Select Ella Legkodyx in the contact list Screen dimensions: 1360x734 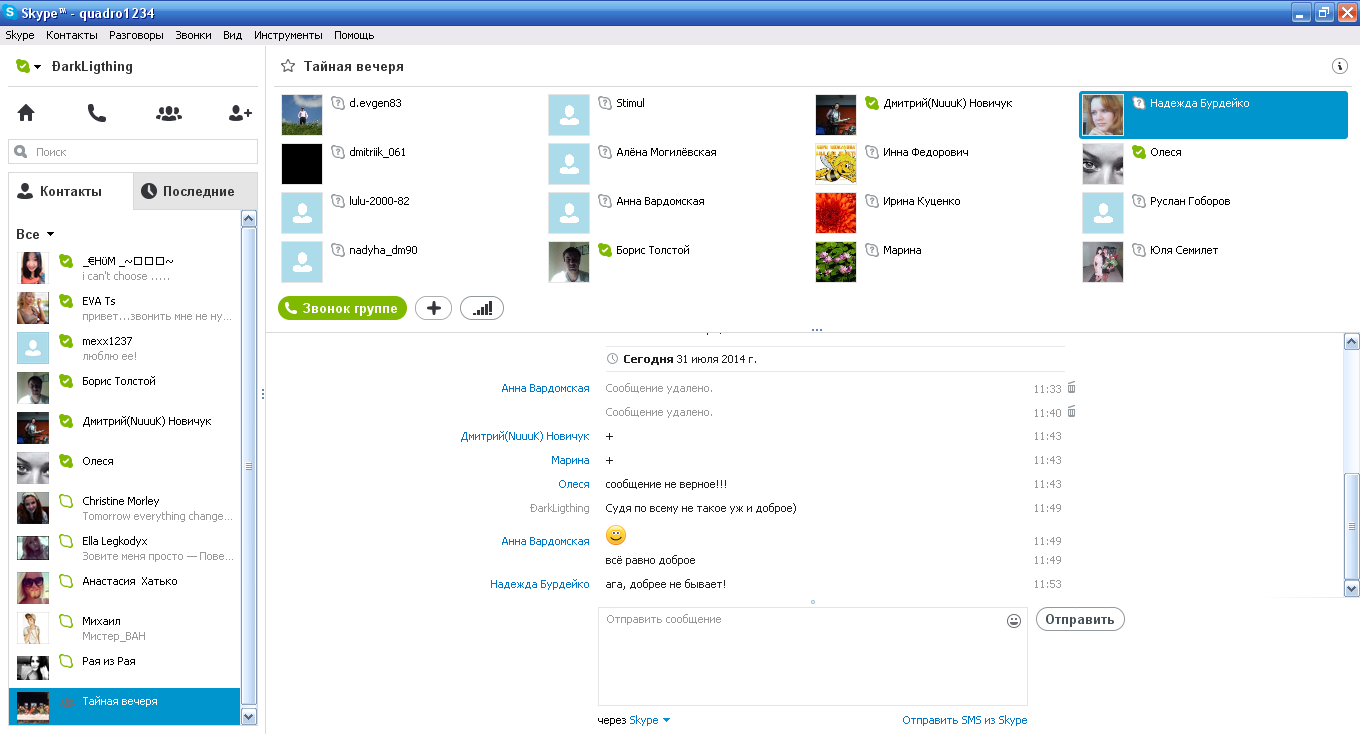125,548
